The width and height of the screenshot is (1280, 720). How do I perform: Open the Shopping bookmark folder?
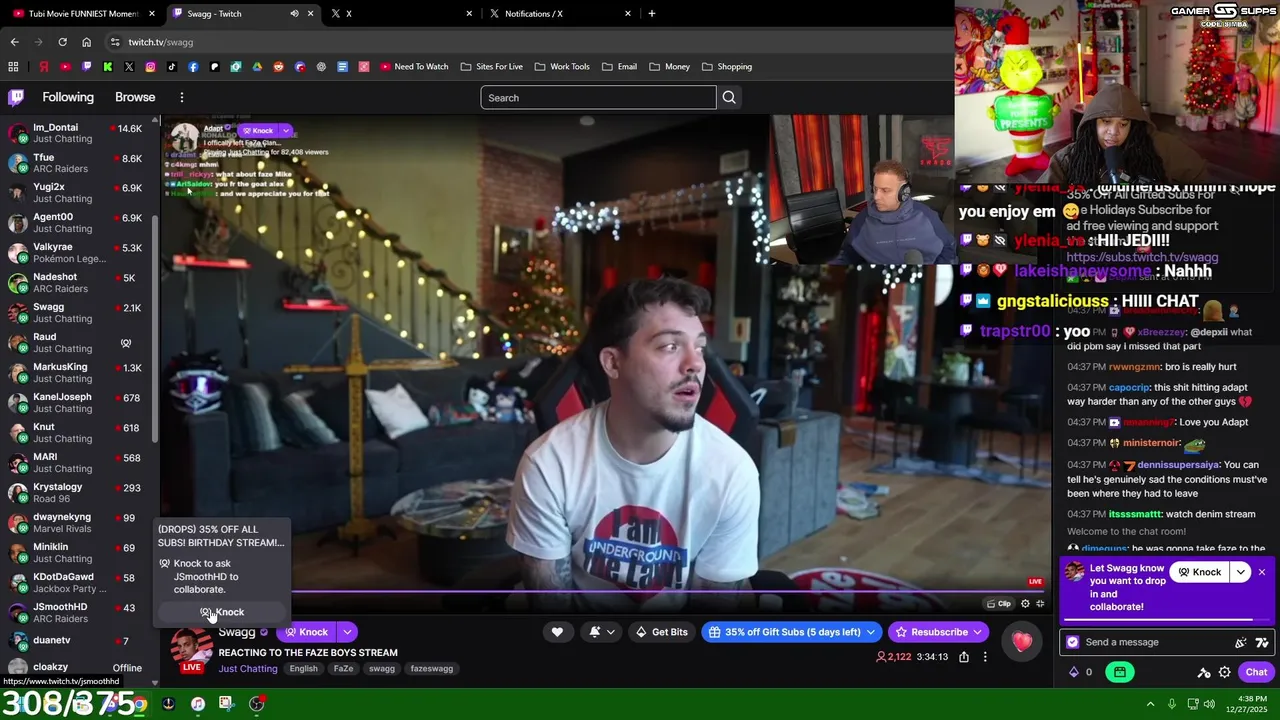point(727,67)
